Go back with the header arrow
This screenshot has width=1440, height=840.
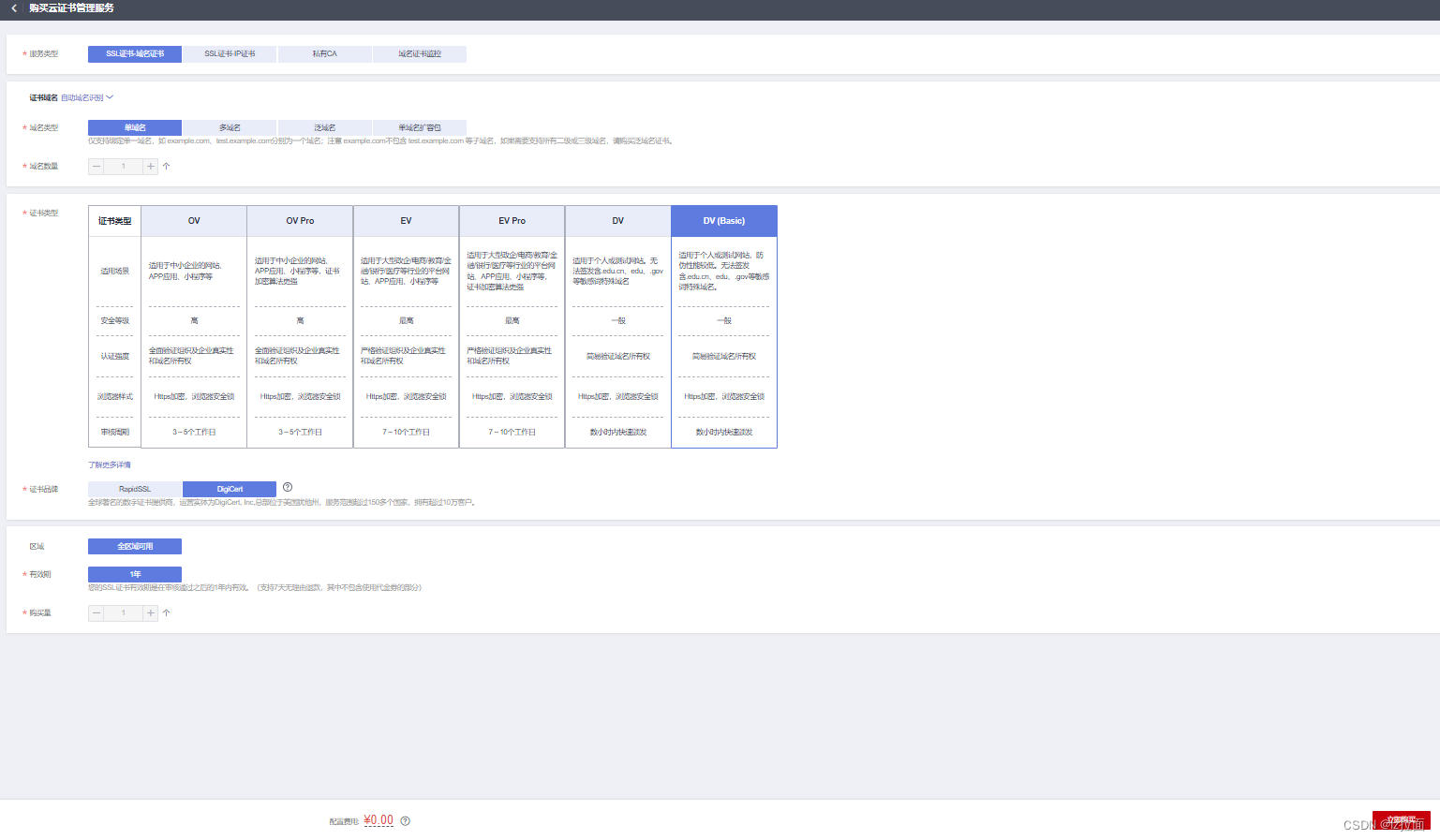pos(14,7)
